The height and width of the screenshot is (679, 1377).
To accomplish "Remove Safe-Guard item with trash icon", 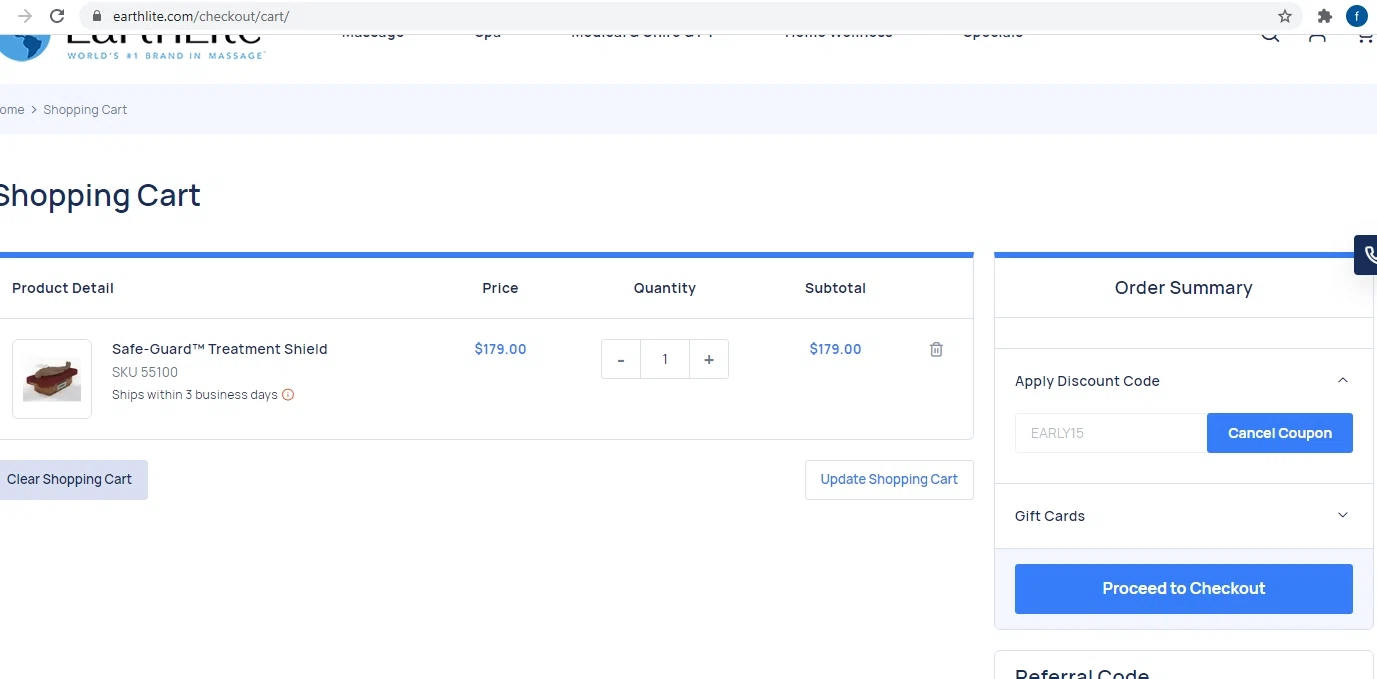I will point(936,349).
